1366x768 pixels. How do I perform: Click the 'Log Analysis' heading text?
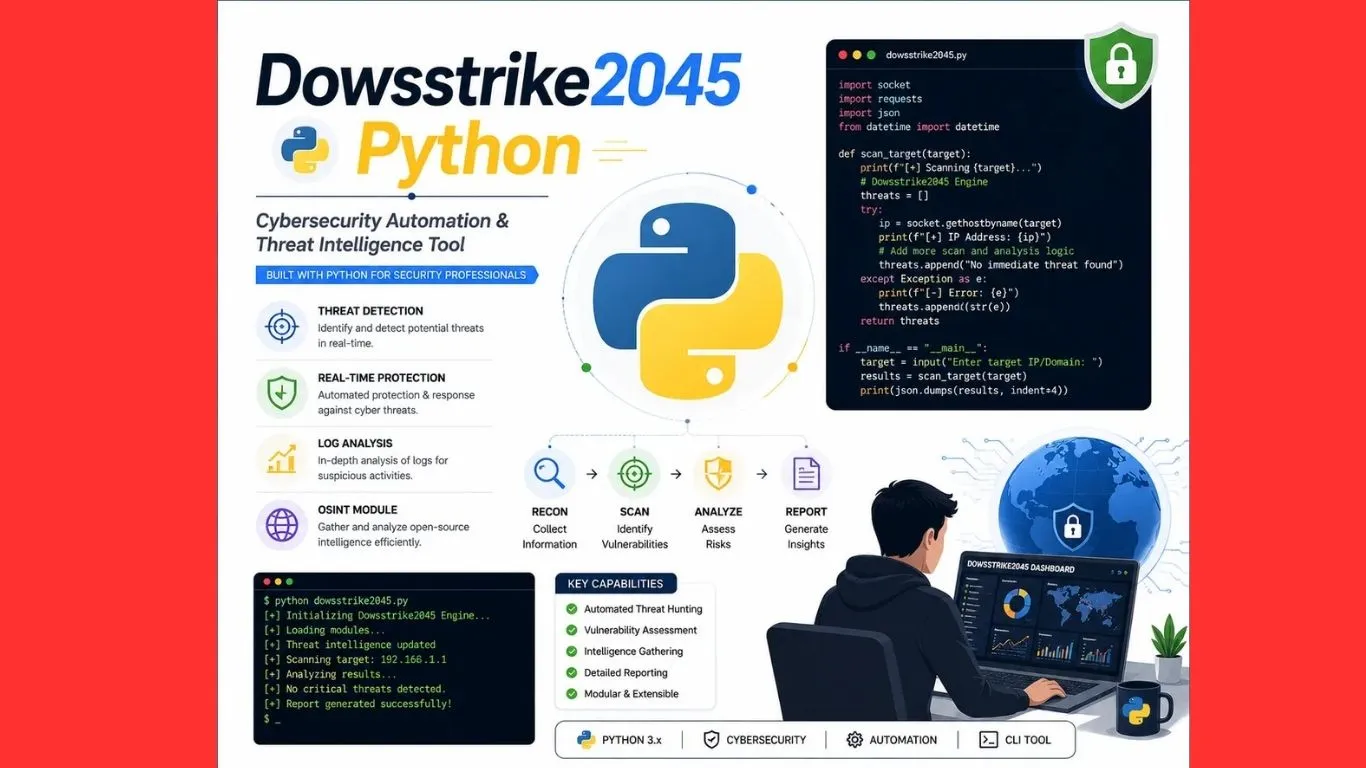(355, 444)
